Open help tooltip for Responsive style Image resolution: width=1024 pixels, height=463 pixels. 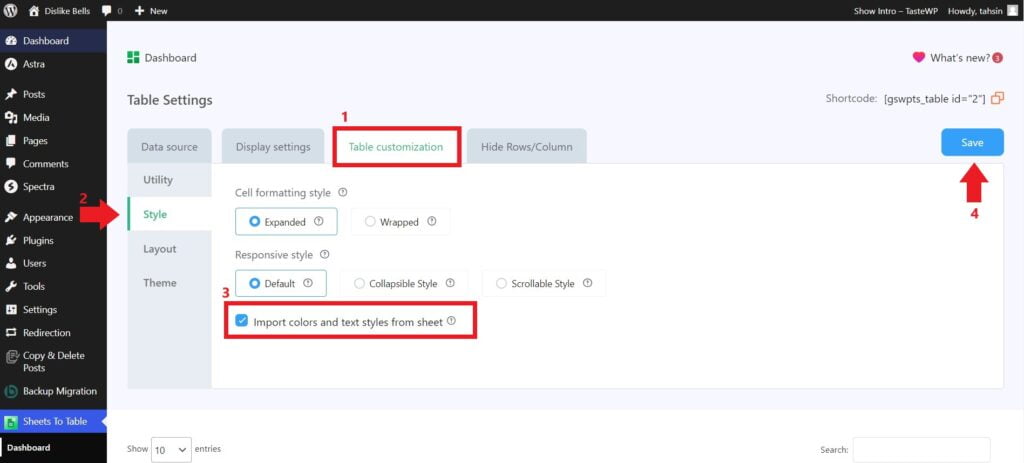click(325, 254)
